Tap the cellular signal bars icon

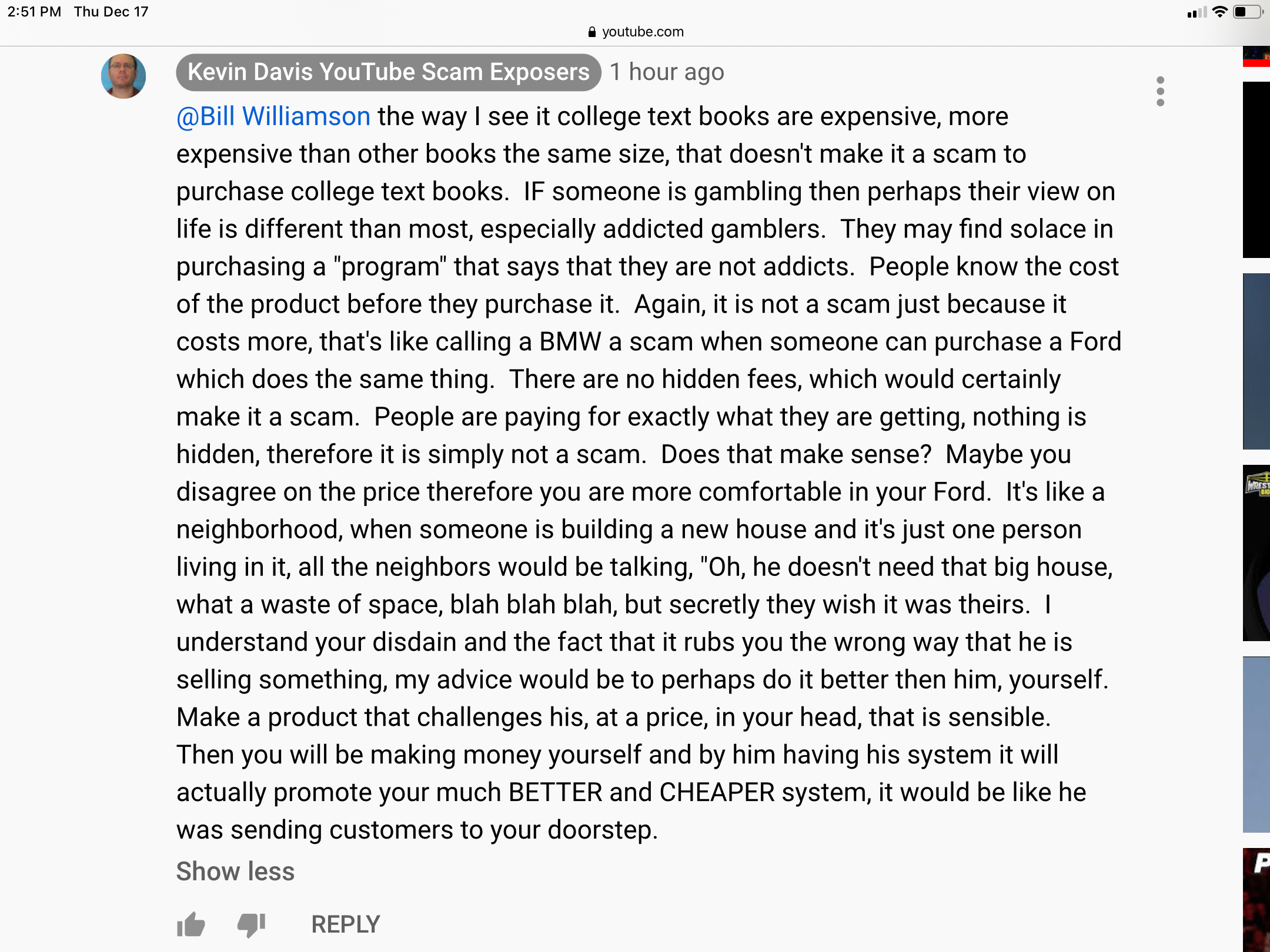[1197, 12]
